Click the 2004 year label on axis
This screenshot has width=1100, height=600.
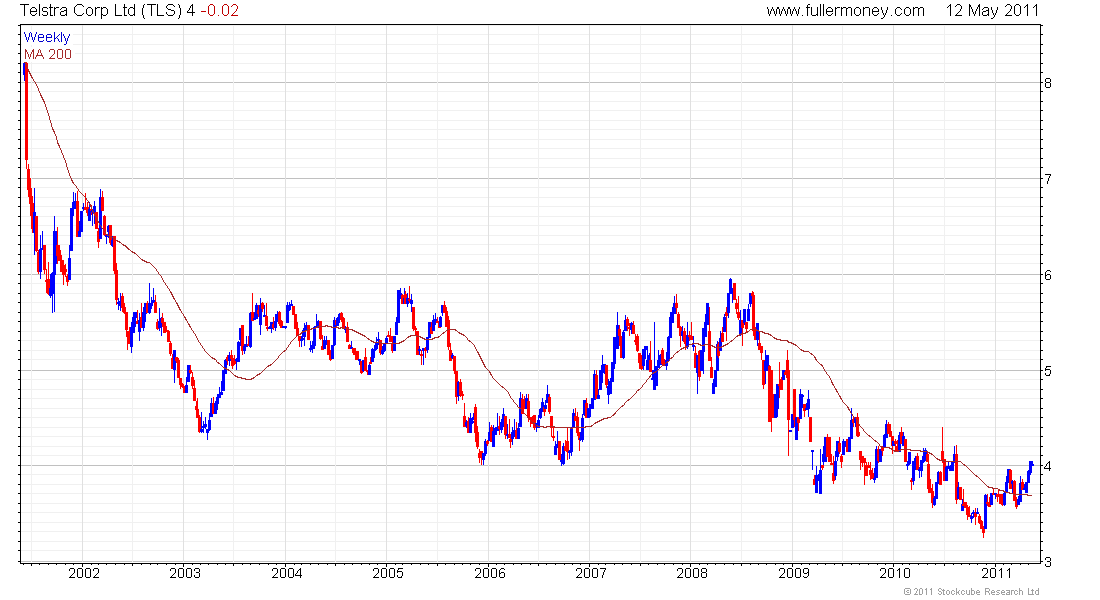[x=286, y=573]
